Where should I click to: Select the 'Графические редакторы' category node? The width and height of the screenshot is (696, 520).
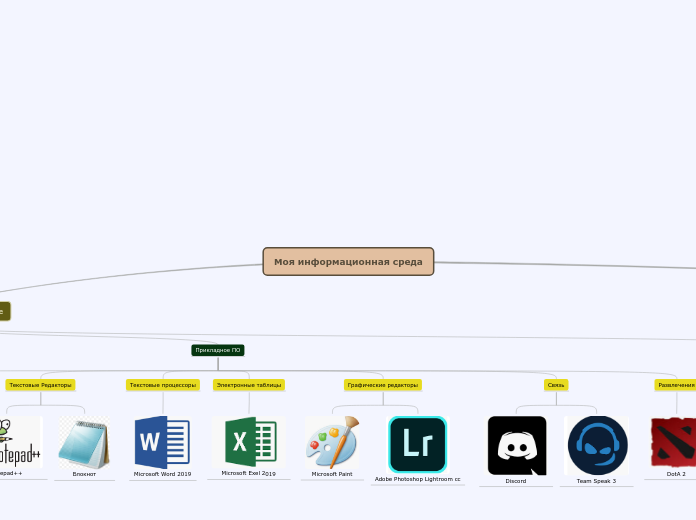[383, 385]
